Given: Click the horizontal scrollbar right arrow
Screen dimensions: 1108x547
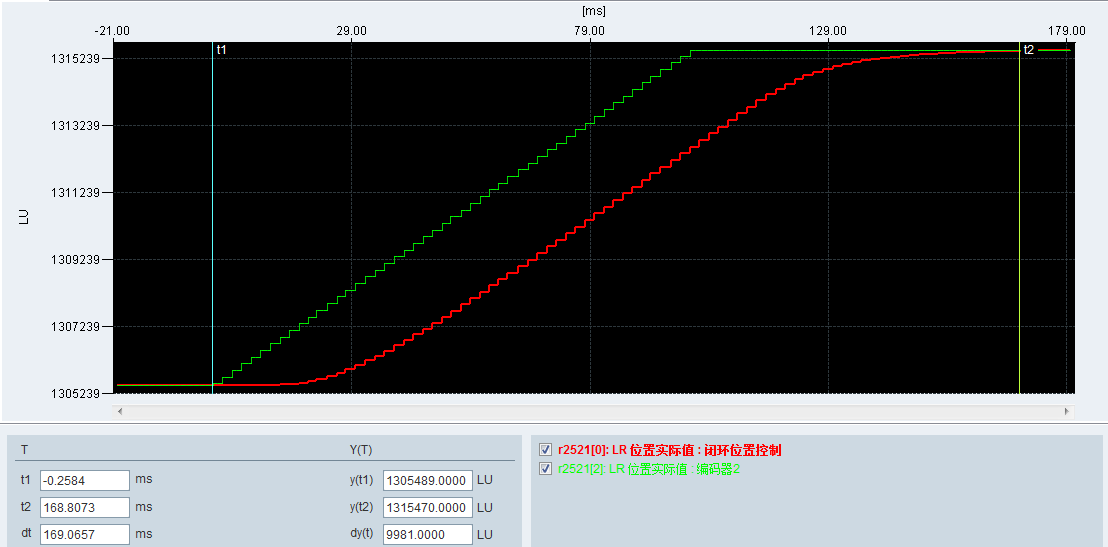Looking at the screenshot, I should point(1067,411).
